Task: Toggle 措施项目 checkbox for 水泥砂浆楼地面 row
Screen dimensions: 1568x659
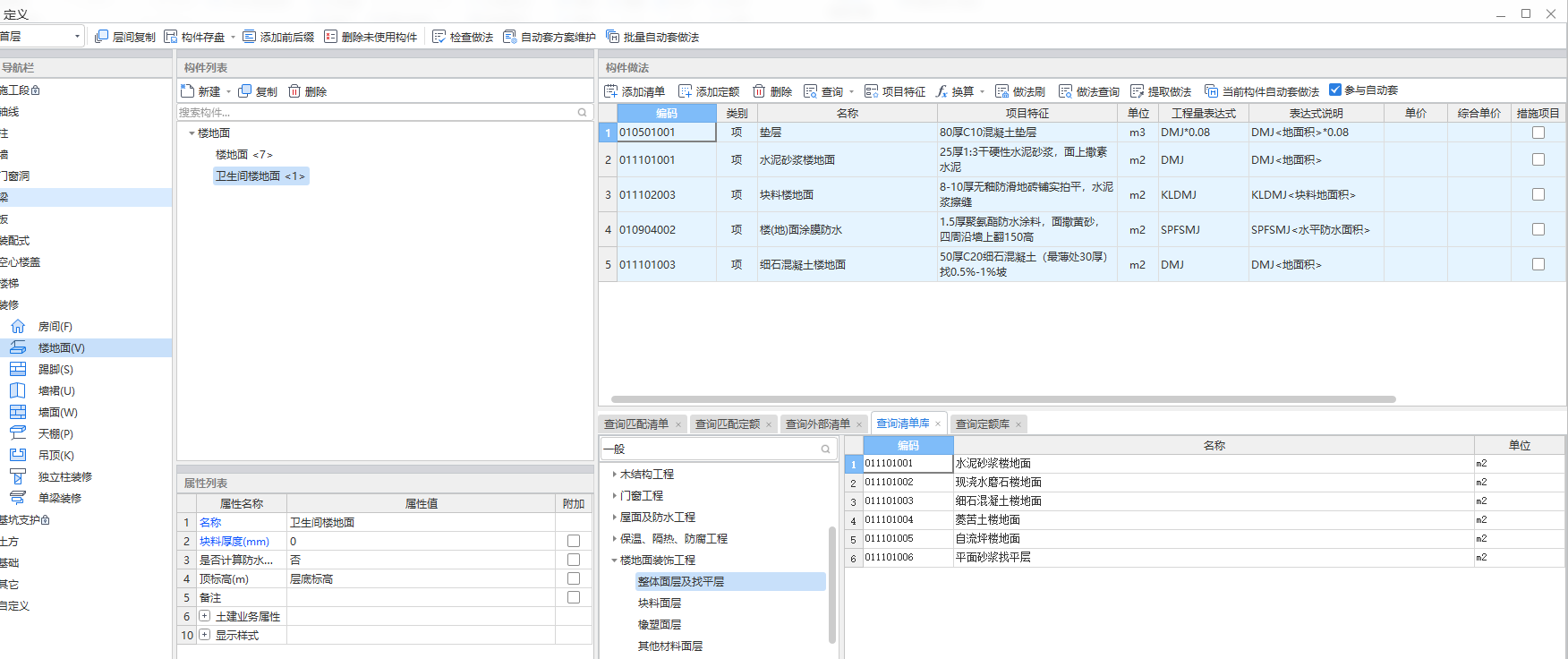Action: (x=1538, y=159)
